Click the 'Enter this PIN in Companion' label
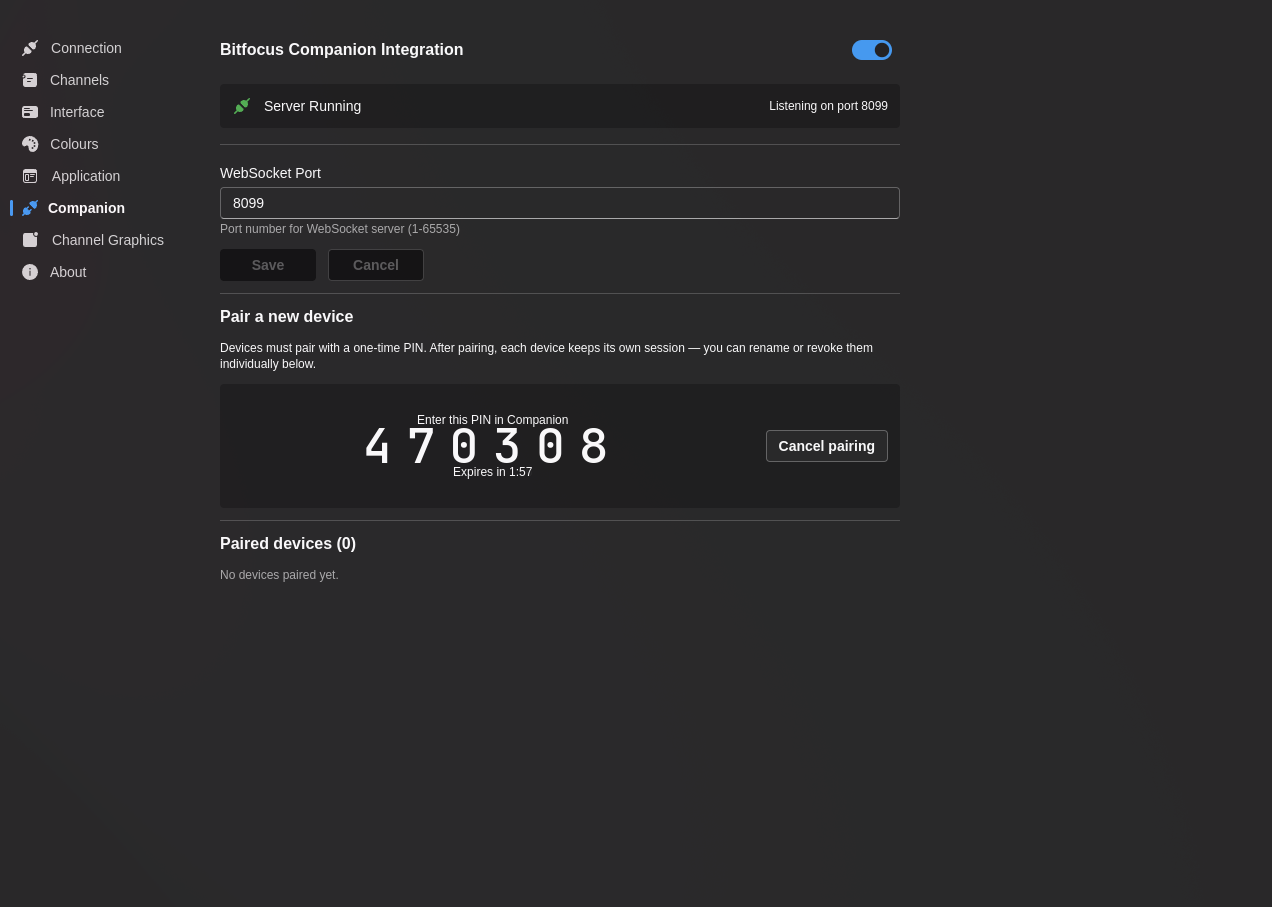Screen dimensions: 1272x907 click(x=493, y=420)
